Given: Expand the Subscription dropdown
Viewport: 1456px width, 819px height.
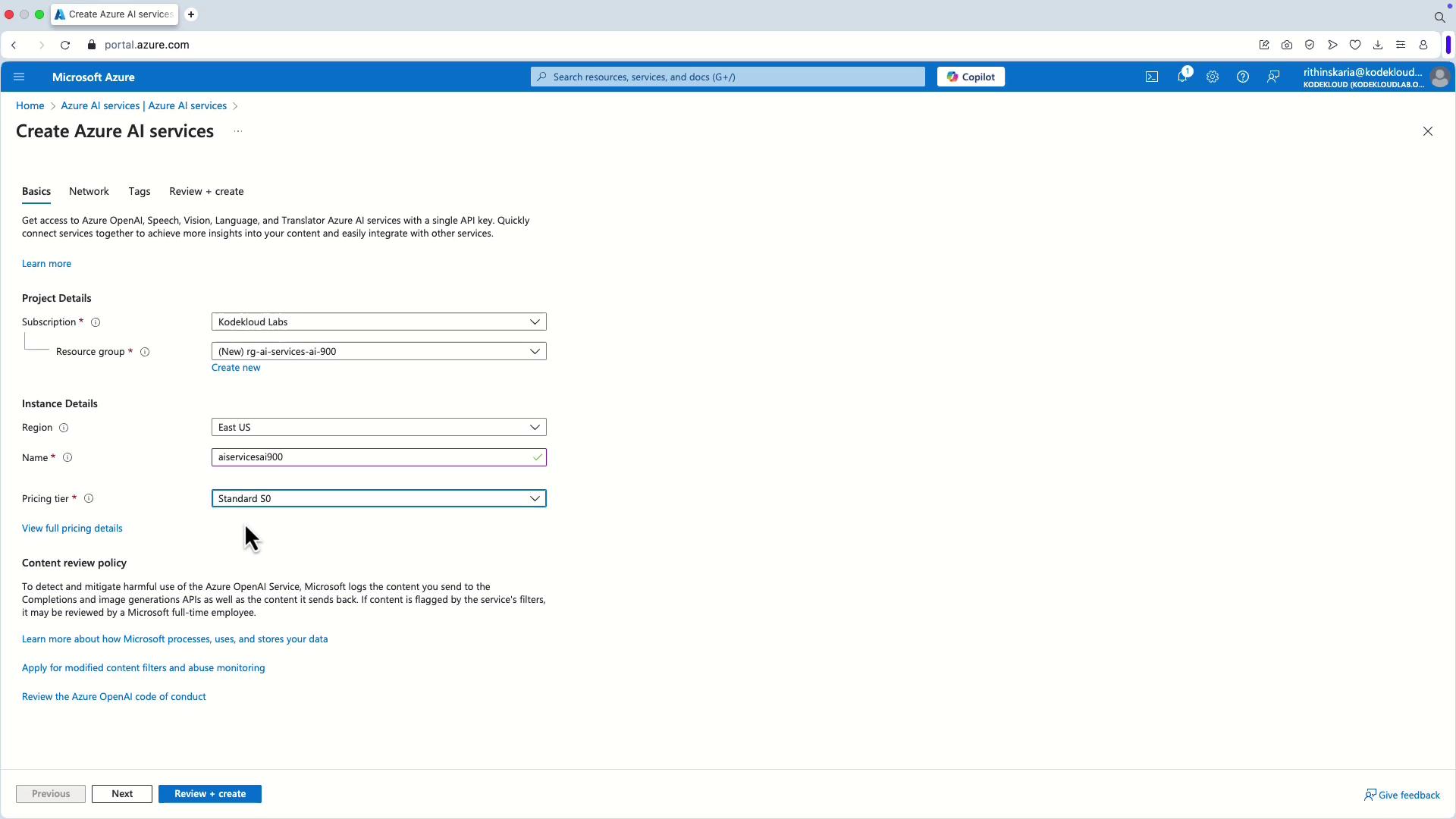Looking at the screenshot, I should pyautogui.click(x=378, y=322).
